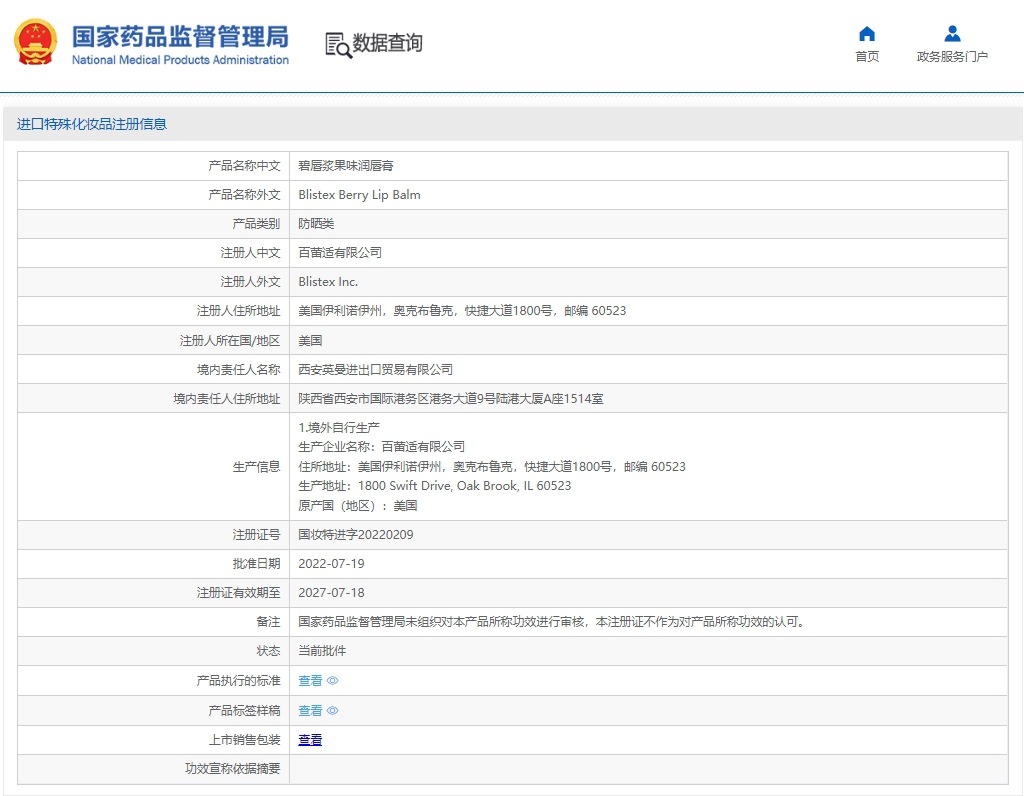Click the eye icon in 产品执行的标准 row
Screen dimensions: 1024x796
pos(333,681)
